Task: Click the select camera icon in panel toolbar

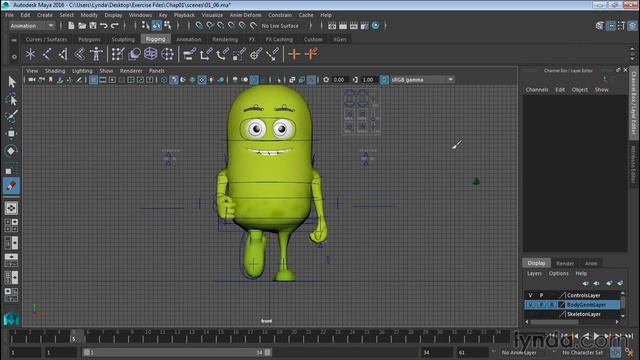Action: coord(31,80)
